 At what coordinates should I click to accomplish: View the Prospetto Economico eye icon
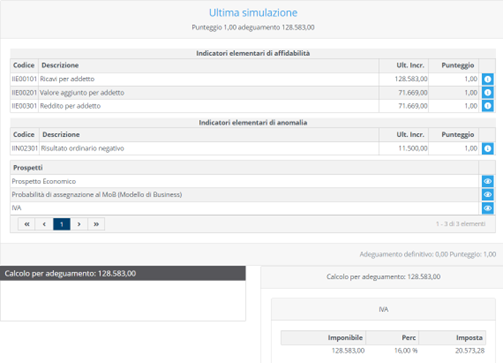[487, 181]
